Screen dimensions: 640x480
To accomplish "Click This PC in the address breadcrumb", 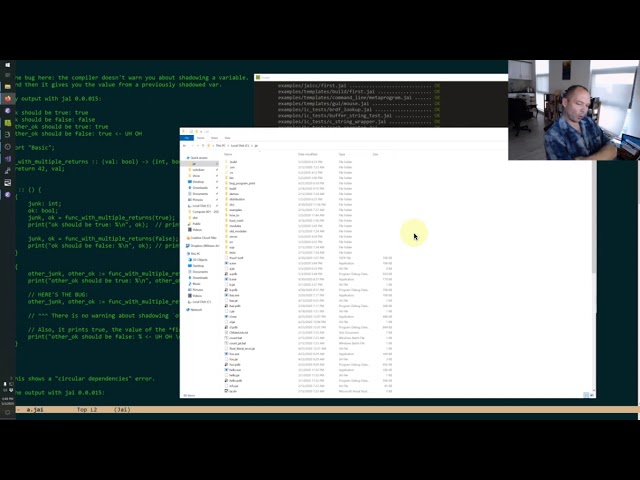I will click(220, 146).
